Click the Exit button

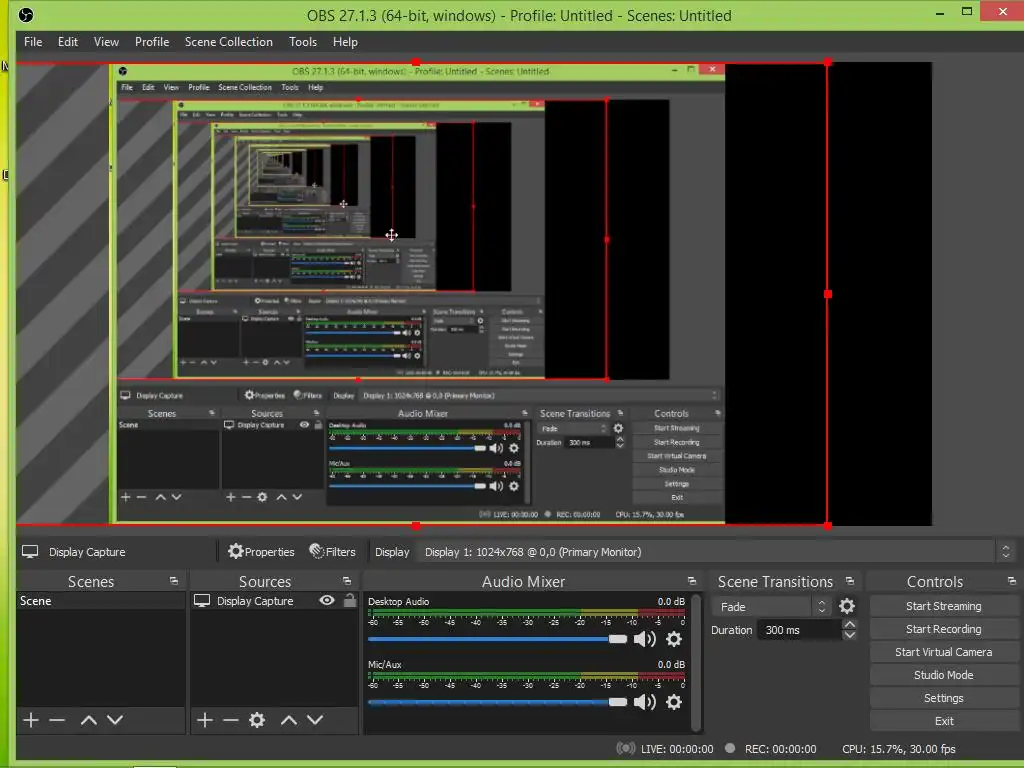[944, 721]
